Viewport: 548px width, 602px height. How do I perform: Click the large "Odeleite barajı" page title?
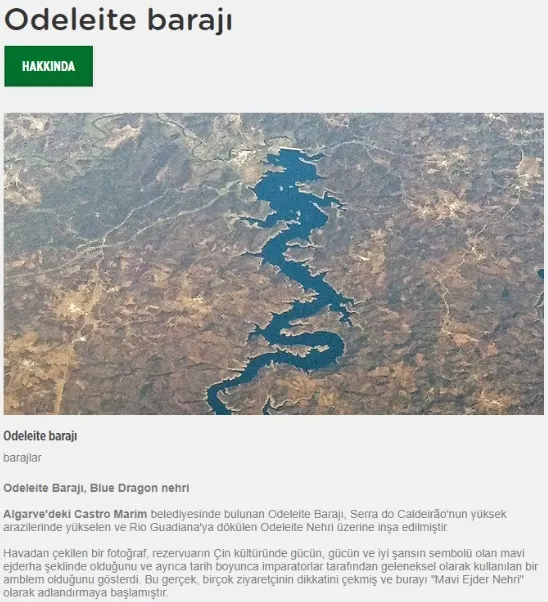[x=118, y=20]
